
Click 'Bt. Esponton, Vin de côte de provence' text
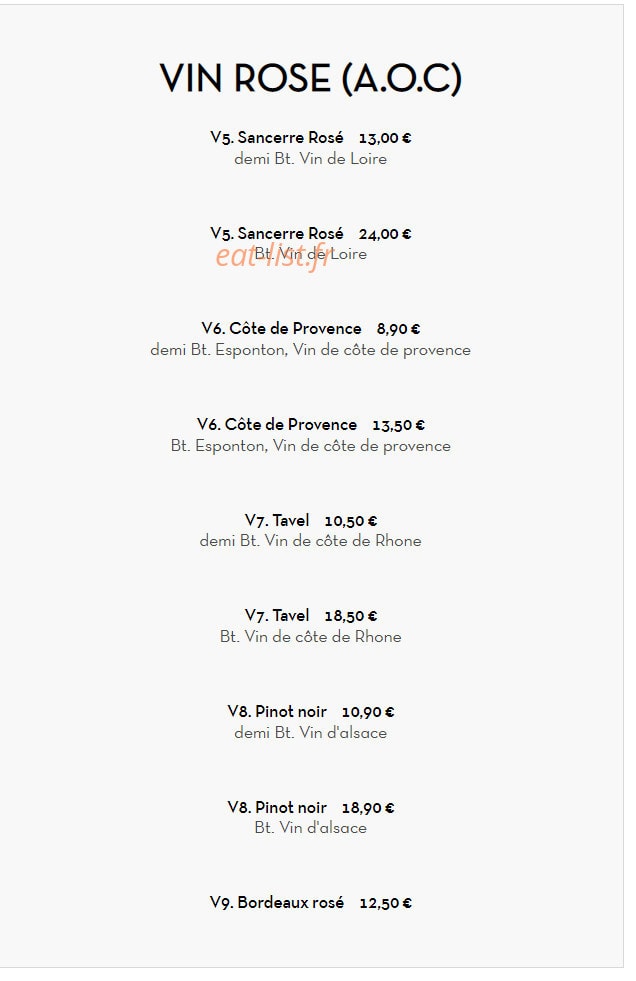tap(310, 446)
